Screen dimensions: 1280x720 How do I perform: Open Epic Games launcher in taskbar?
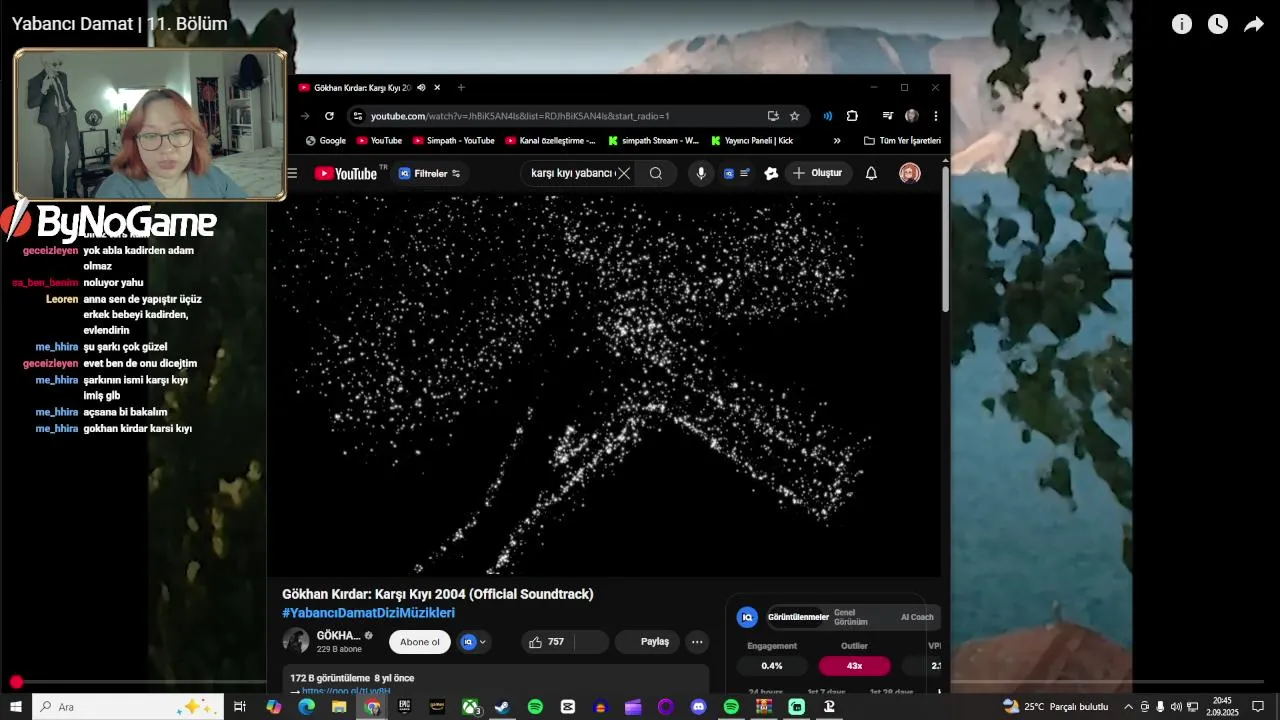pos(404,707)
